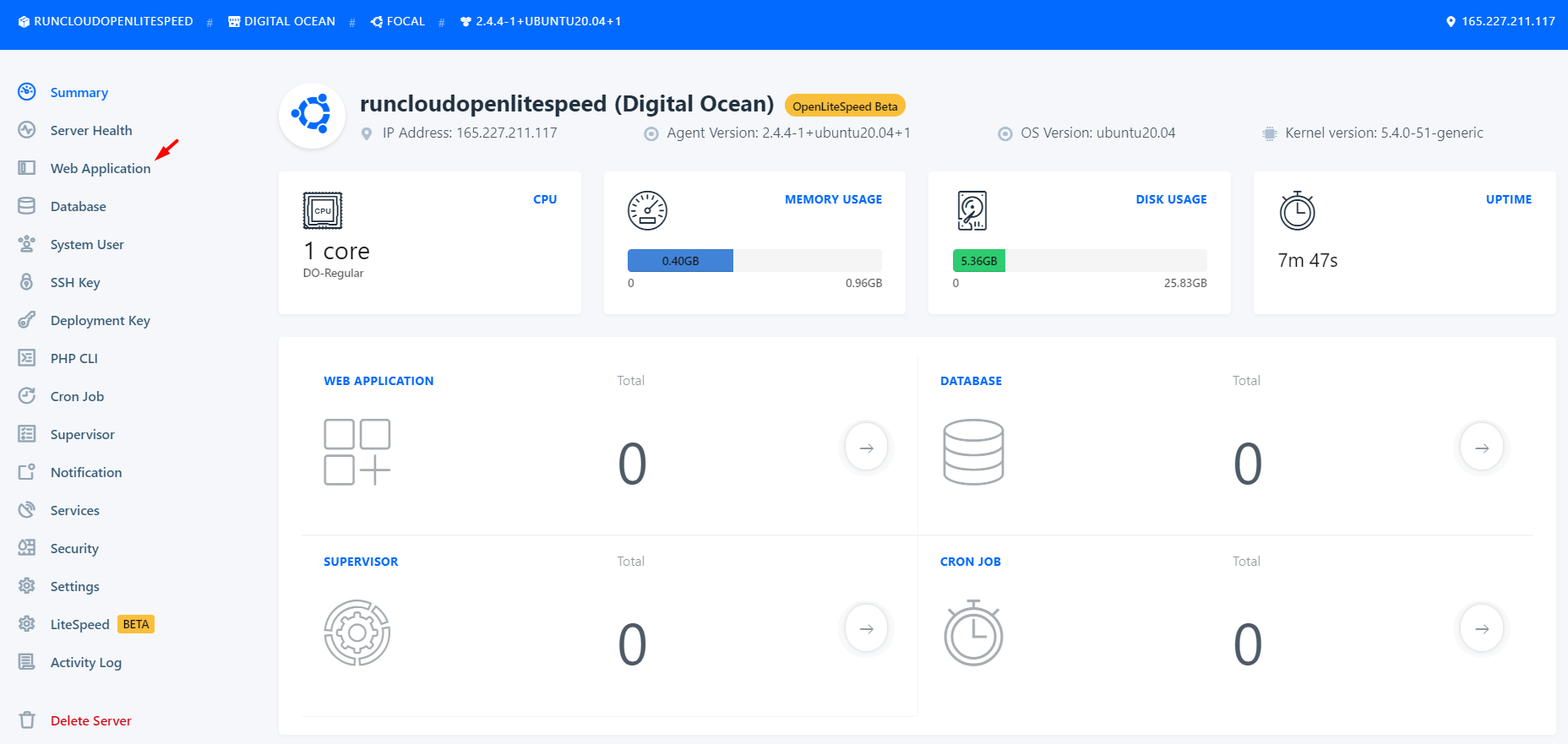Click the Settings gear icon
This screenshot has width=1568, height=744.
pos(27,585)
